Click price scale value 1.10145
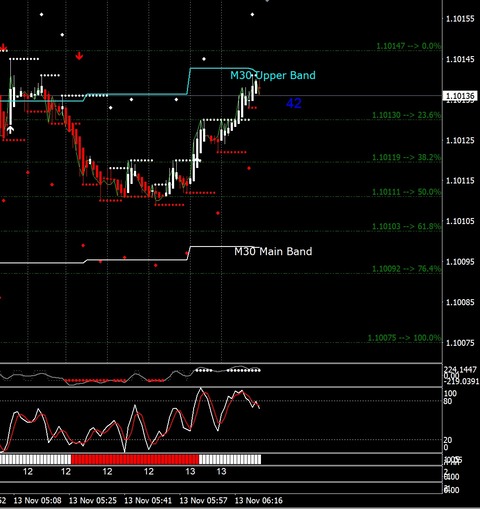 (460, 59)
